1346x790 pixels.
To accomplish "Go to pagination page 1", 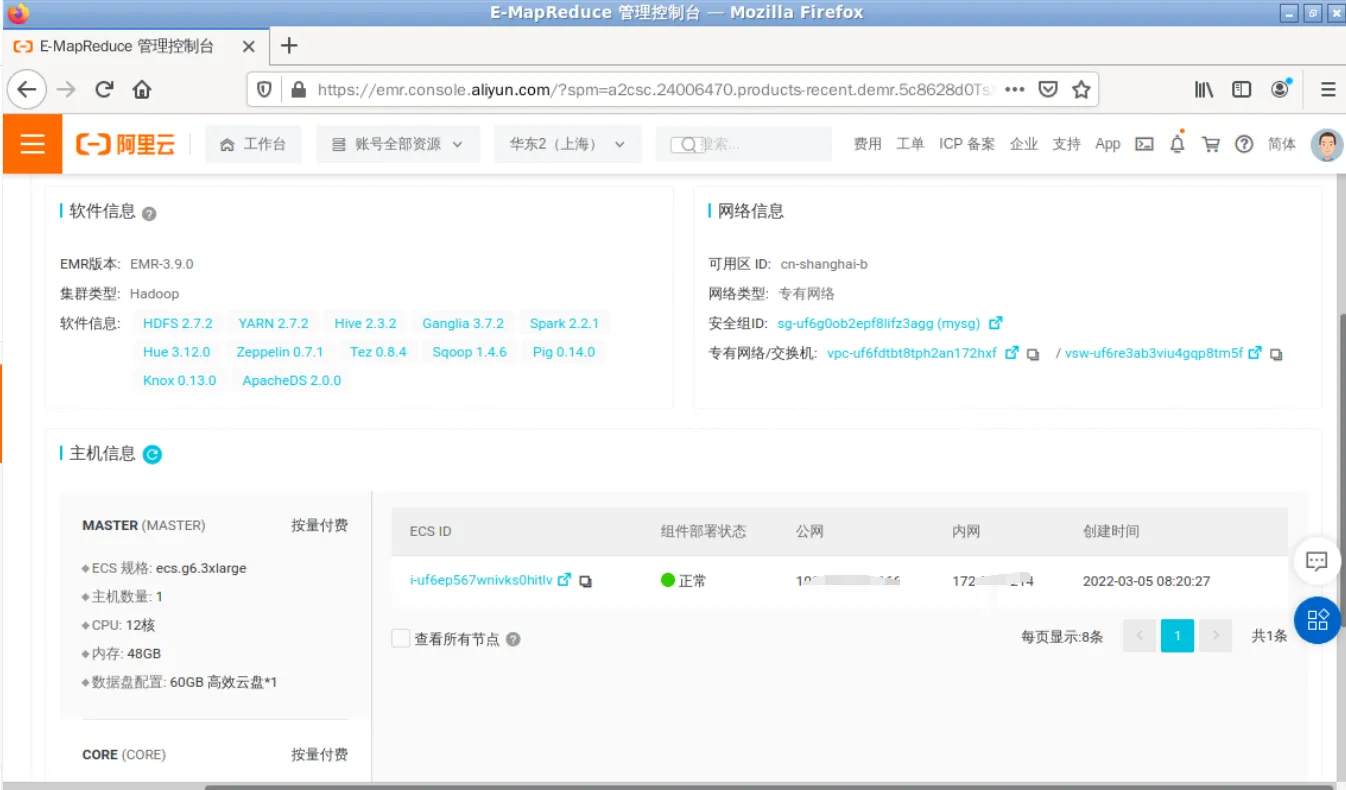I will click(1177, 635).
